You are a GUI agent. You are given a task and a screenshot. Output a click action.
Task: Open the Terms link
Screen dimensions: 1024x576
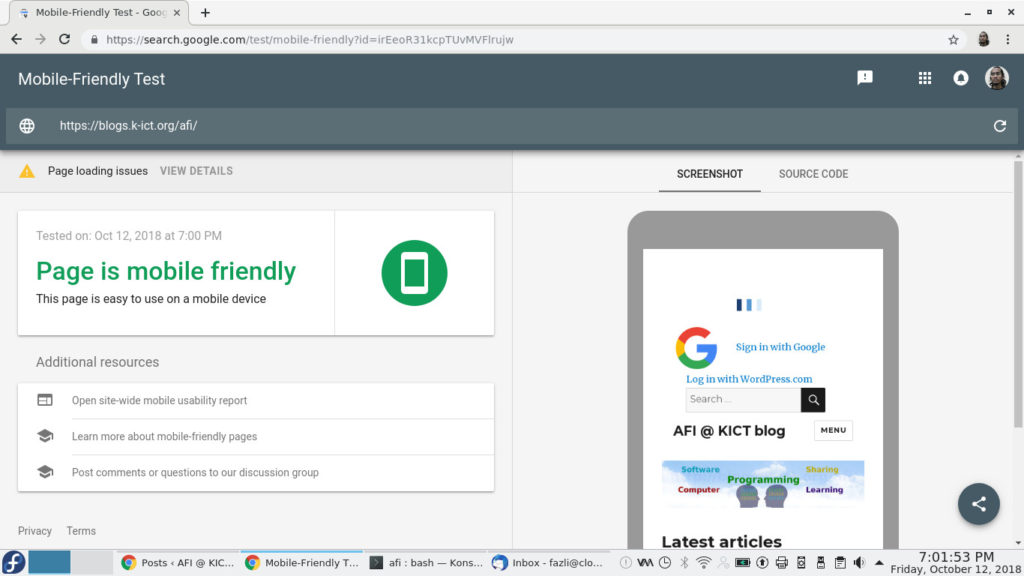click(81, 531)
